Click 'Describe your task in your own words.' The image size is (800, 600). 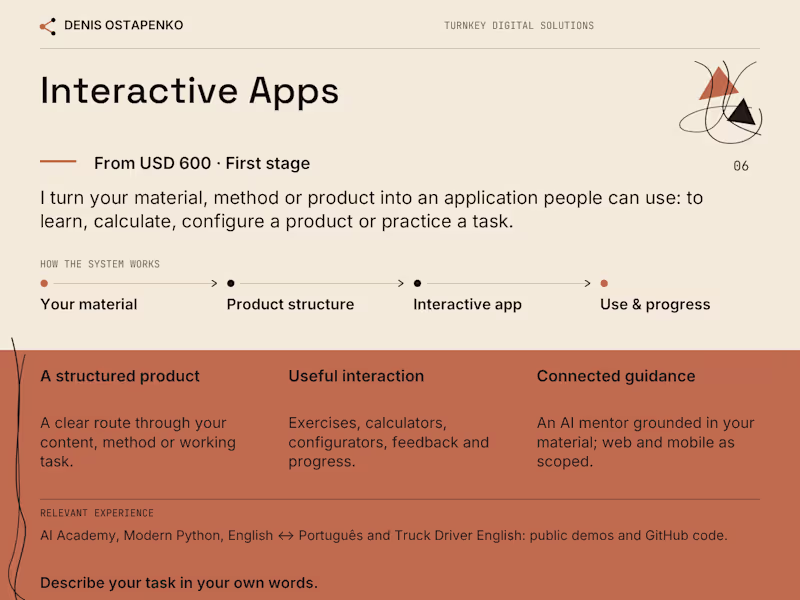pyautogui.click(x=179, y=583)
